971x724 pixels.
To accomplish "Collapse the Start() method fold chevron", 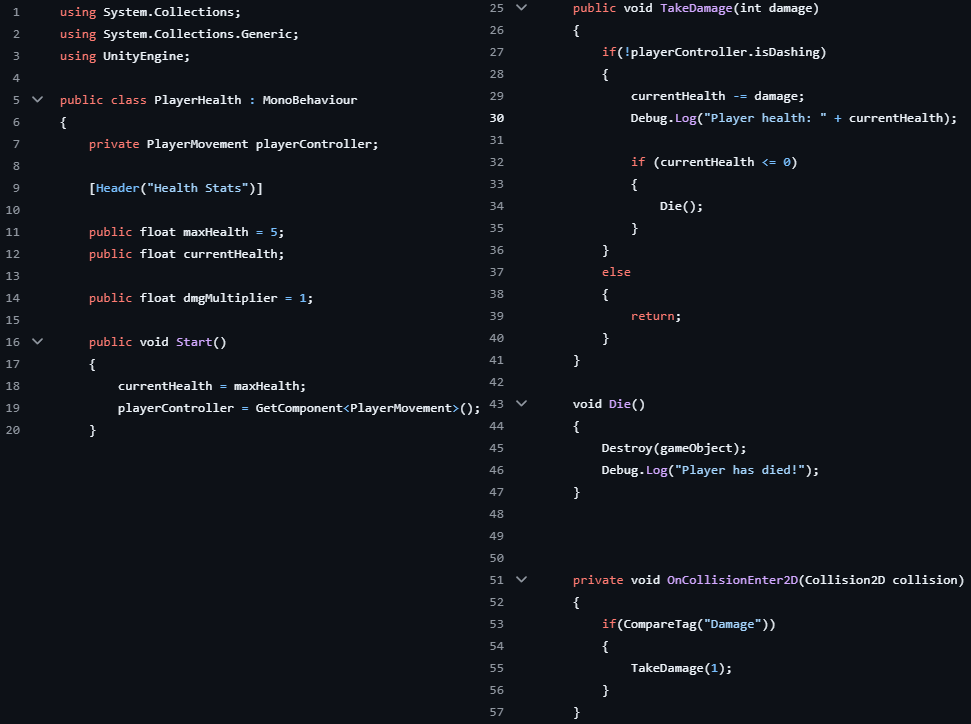I will point(38,341).
